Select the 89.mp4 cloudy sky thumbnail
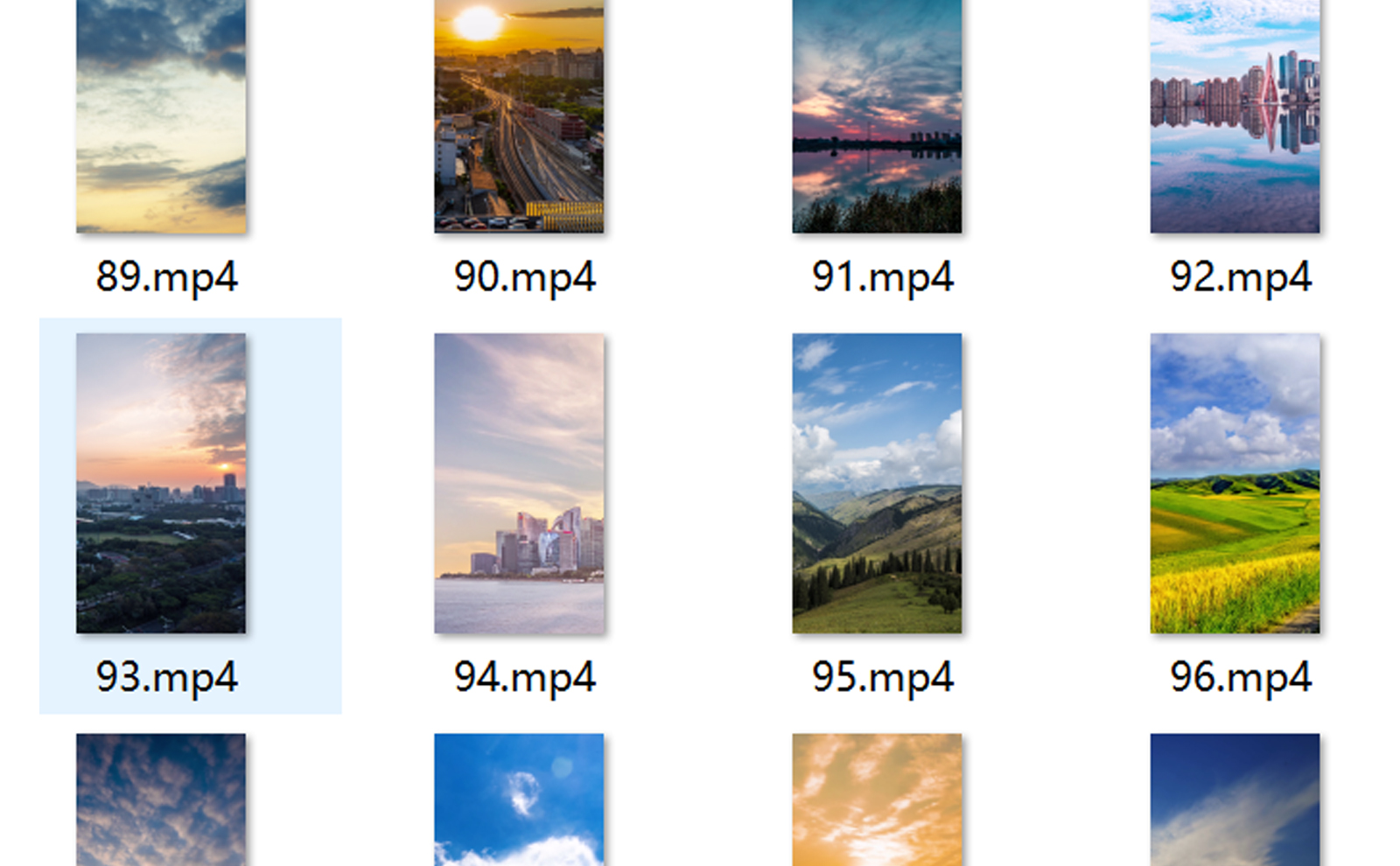The width and height of the screenshot is (1400, 866). 161,115
